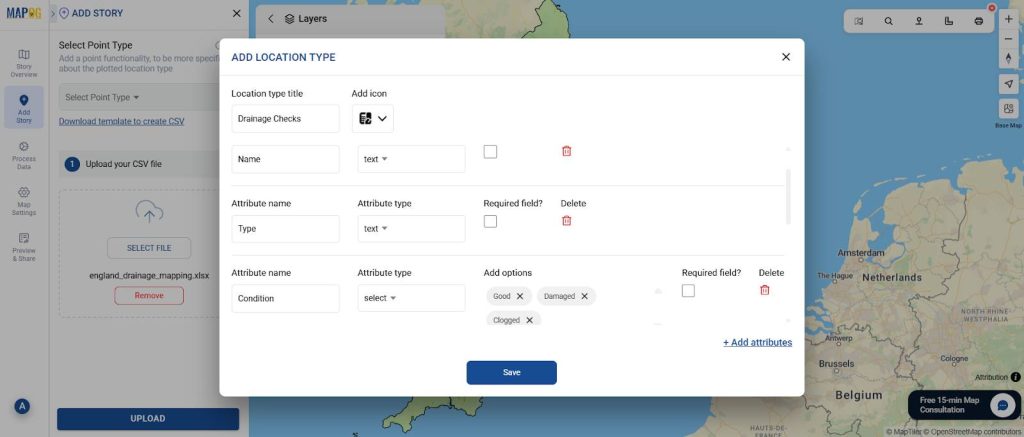
Task: Click the Save button
Action: [x=511, y=372]
